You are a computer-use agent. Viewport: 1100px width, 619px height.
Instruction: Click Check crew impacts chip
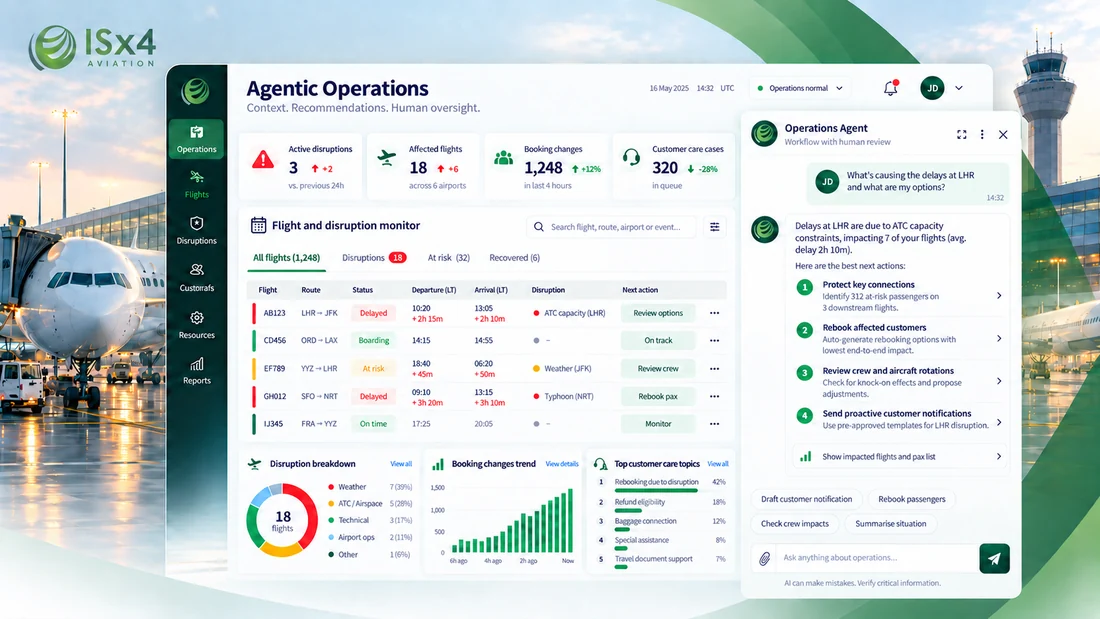click(795, 524)
